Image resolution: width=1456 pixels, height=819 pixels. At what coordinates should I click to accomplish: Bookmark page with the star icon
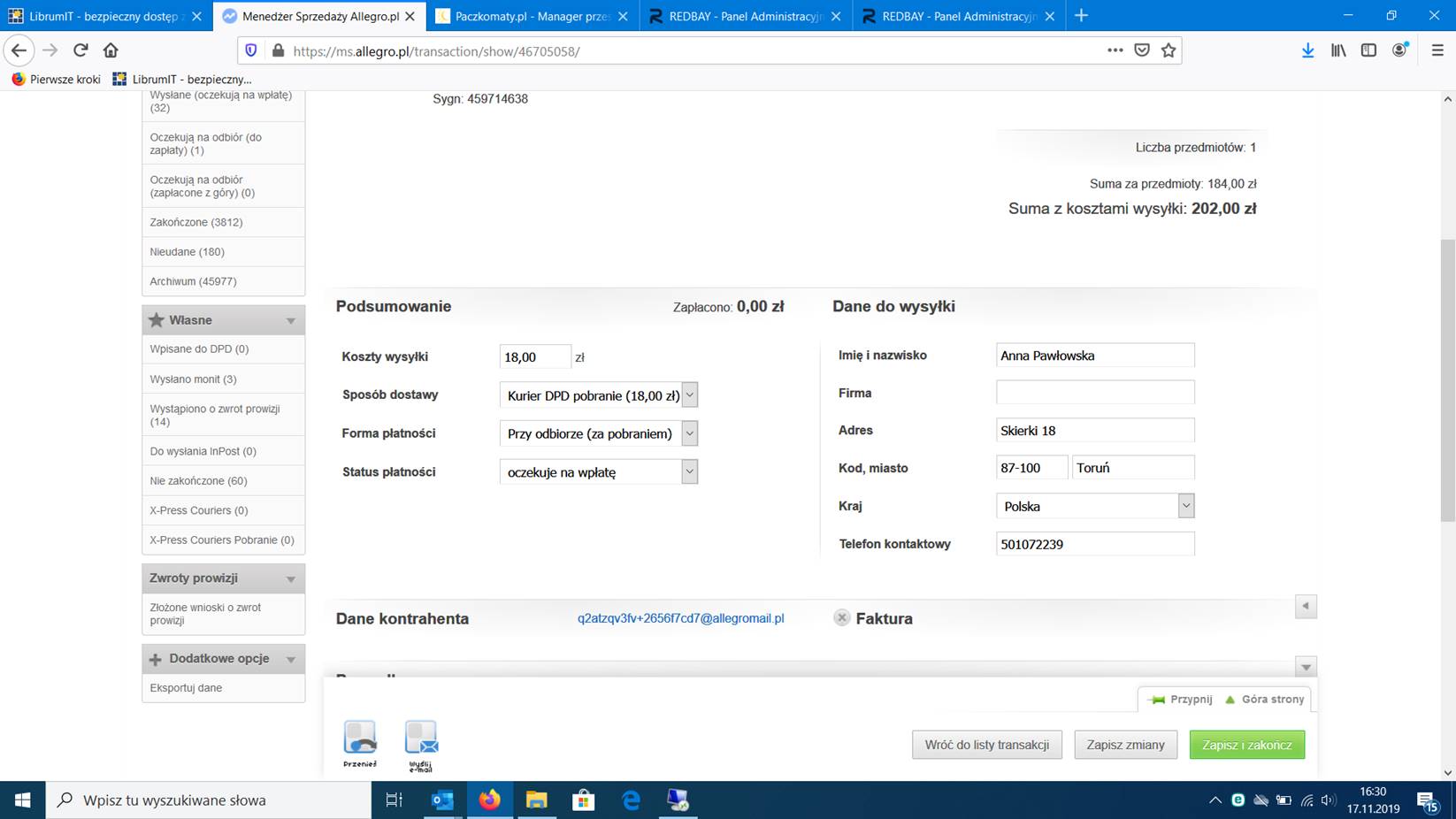point(1169,50)
